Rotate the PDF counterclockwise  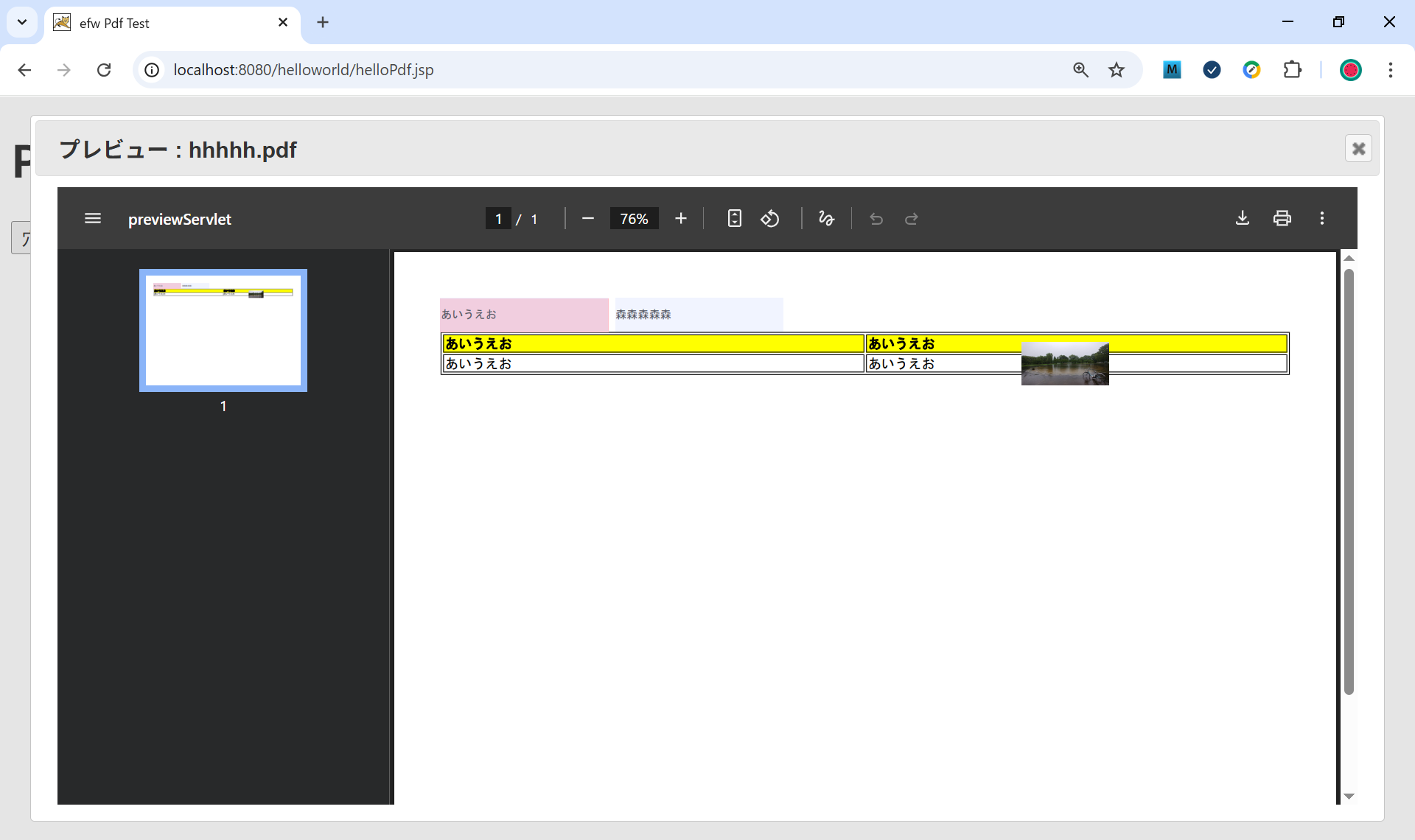point(770,219)
